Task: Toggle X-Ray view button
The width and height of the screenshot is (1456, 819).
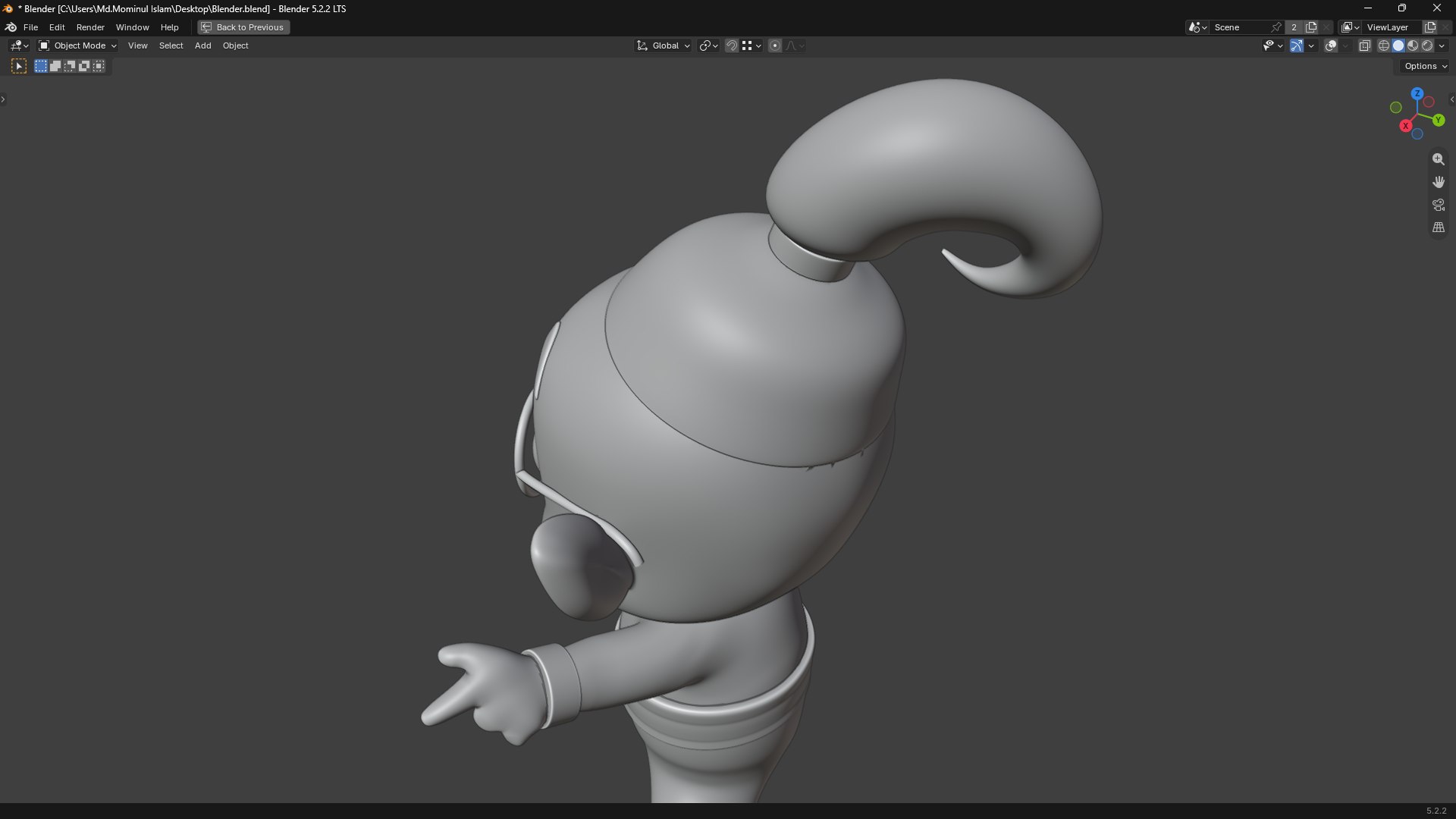Action: tap(1365, 45)
